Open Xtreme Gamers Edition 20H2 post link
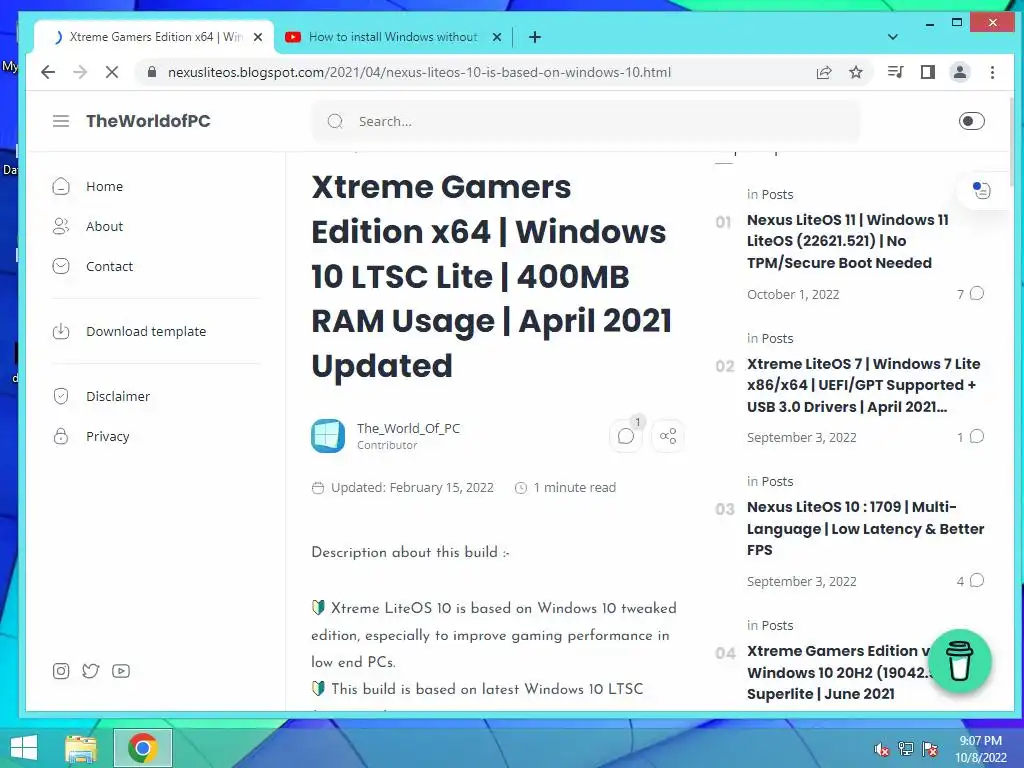Viewport: 1024px width, 768px height. click(x=840, y=672)
